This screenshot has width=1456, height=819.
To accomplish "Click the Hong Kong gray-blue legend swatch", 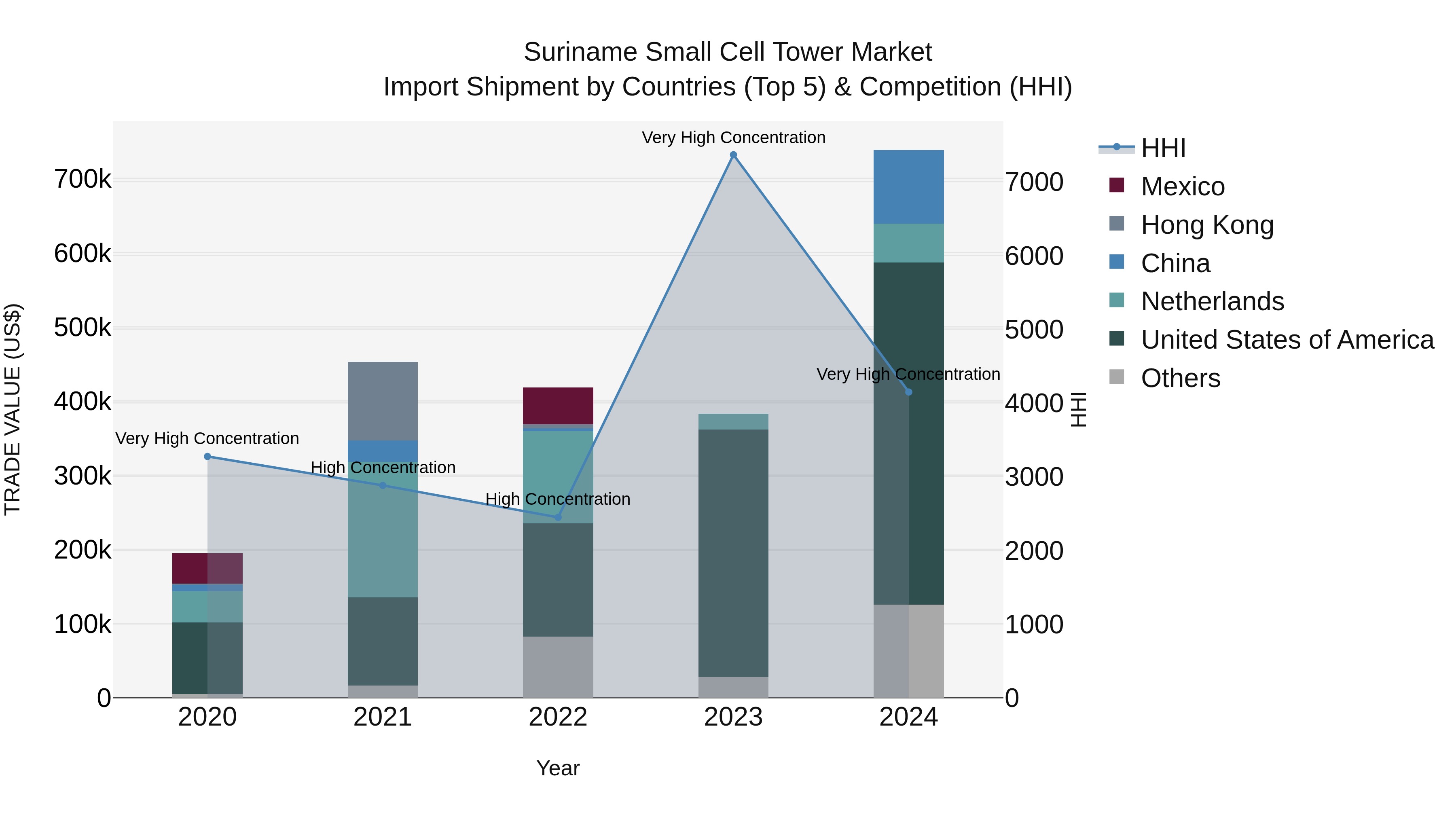I will pyautogui.click(x=1116, y=223).
